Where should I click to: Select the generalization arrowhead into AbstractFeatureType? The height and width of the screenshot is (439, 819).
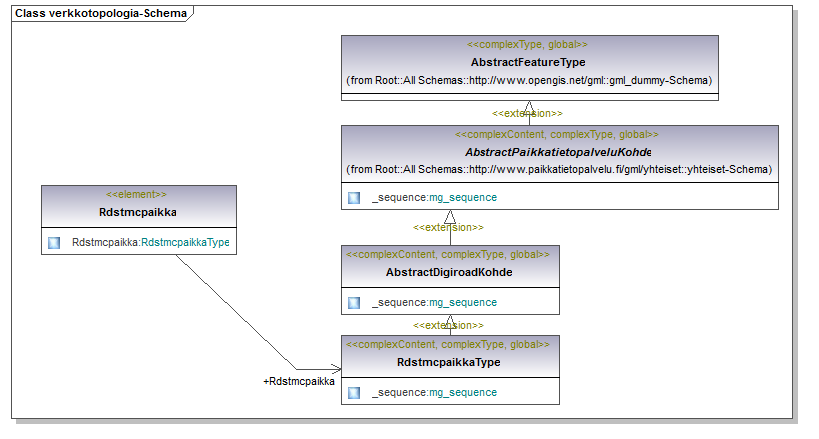529,107
